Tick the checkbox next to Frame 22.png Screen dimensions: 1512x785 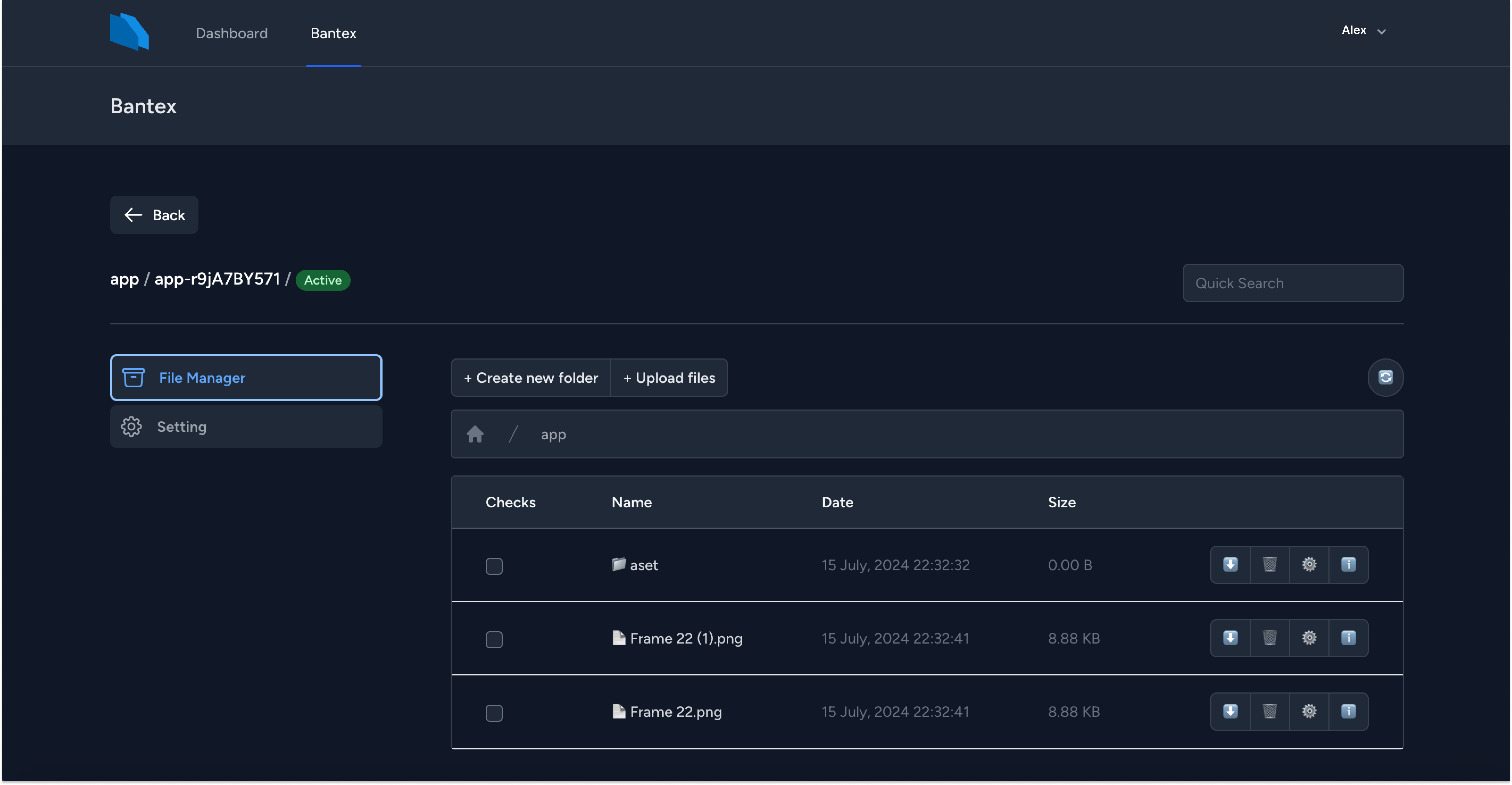(494, 713)
